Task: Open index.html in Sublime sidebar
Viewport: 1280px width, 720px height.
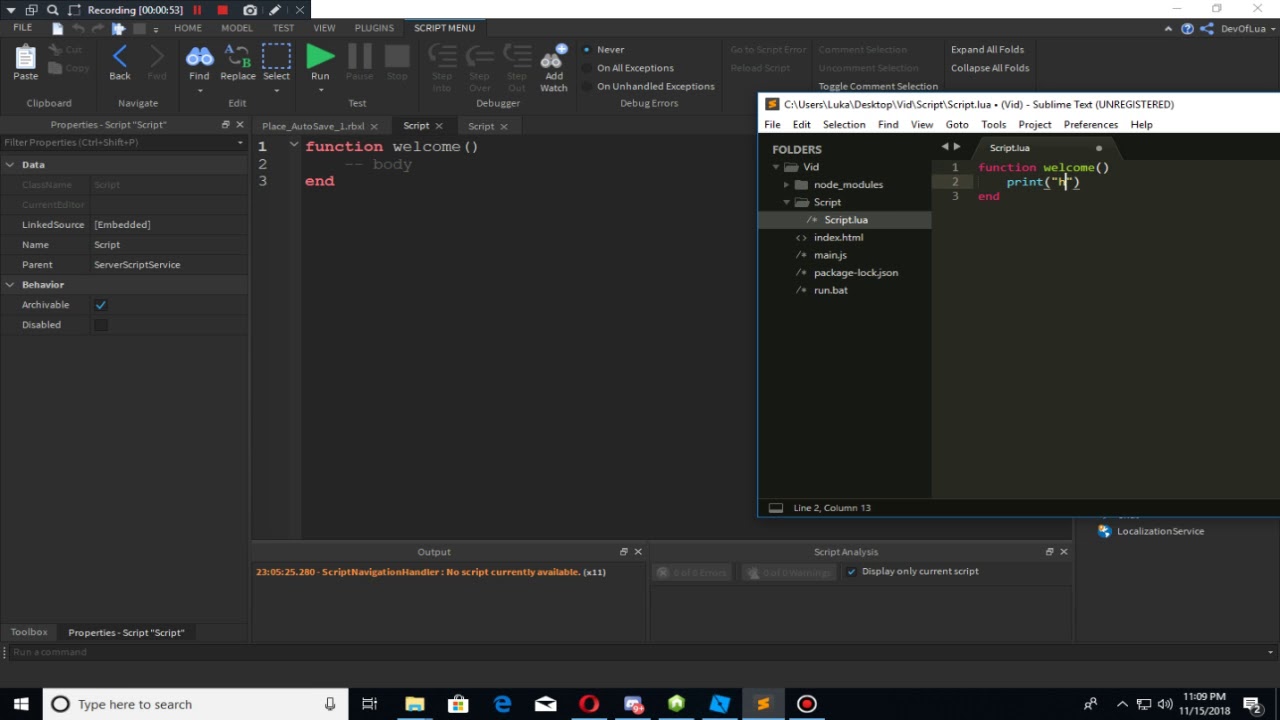Action: [838, 237]
